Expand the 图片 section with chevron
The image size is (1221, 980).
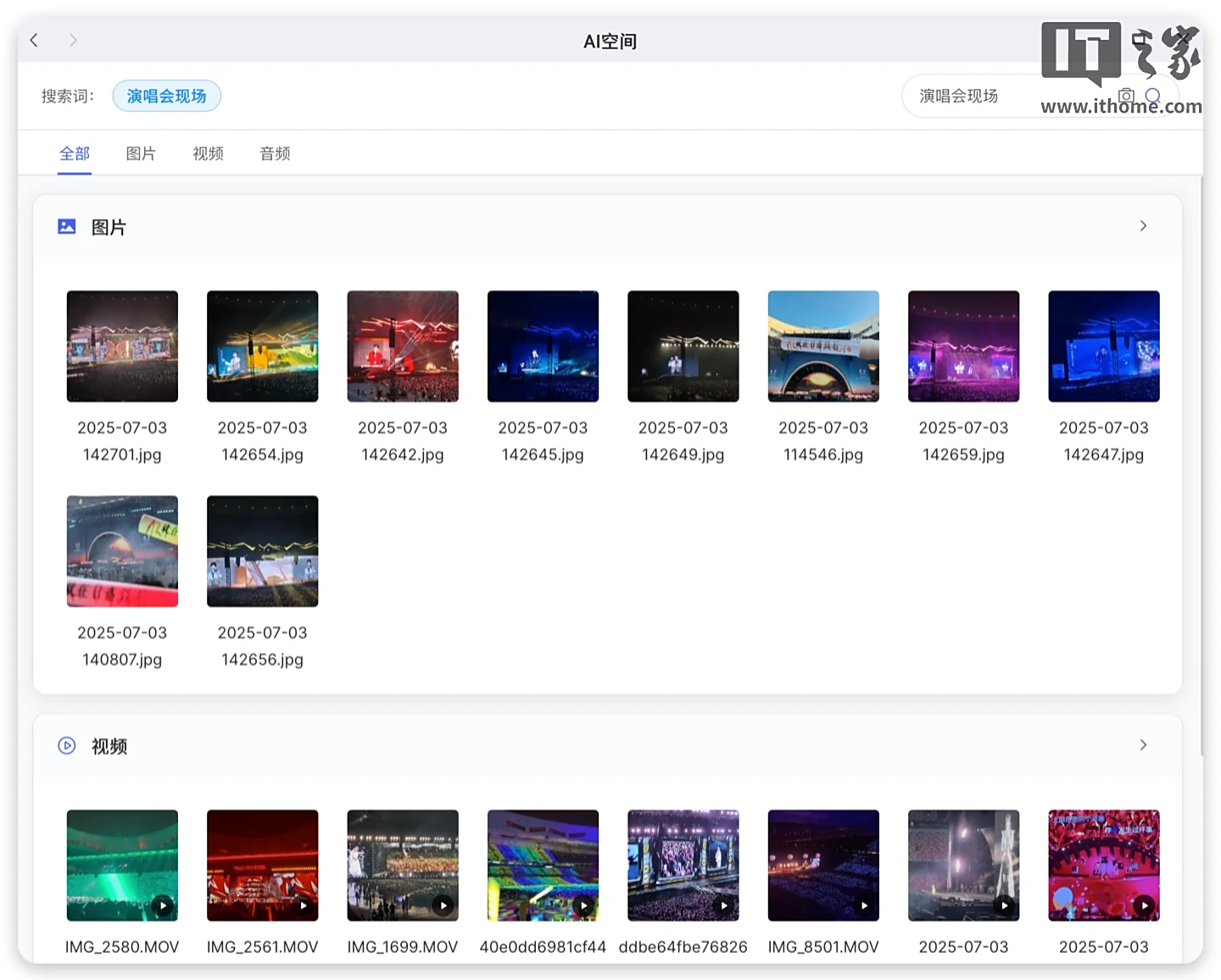coord(1143,226)
